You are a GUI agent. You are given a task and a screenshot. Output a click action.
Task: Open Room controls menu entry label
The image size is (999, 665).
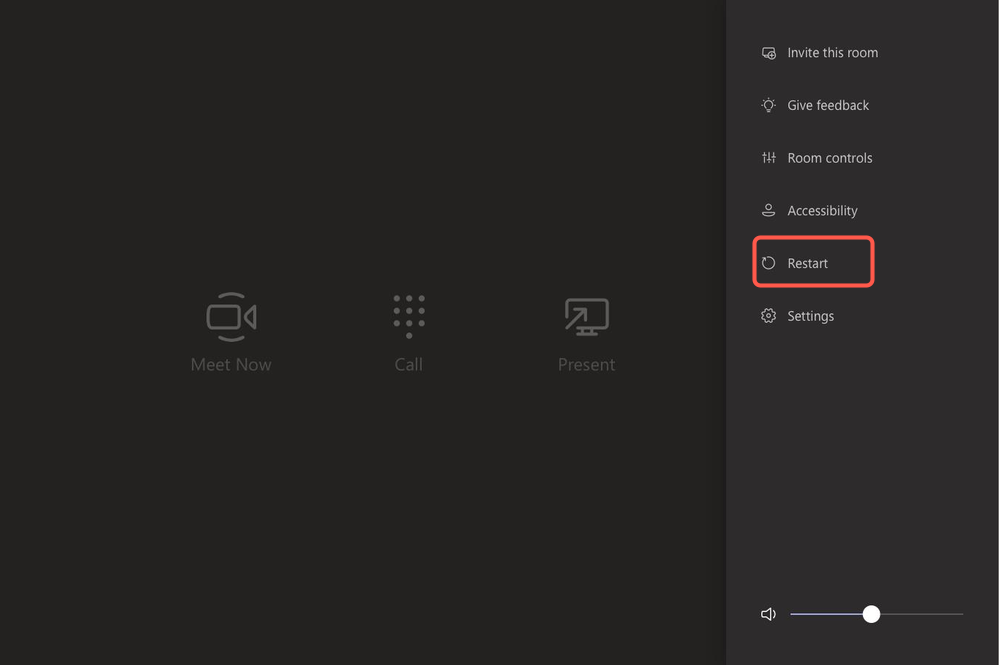click(829, 158)
